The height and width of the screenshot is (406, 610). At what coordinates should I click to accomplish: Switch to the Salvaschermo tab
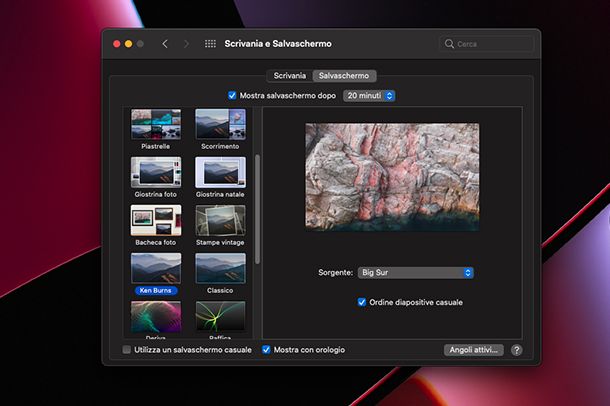(344, 76)
